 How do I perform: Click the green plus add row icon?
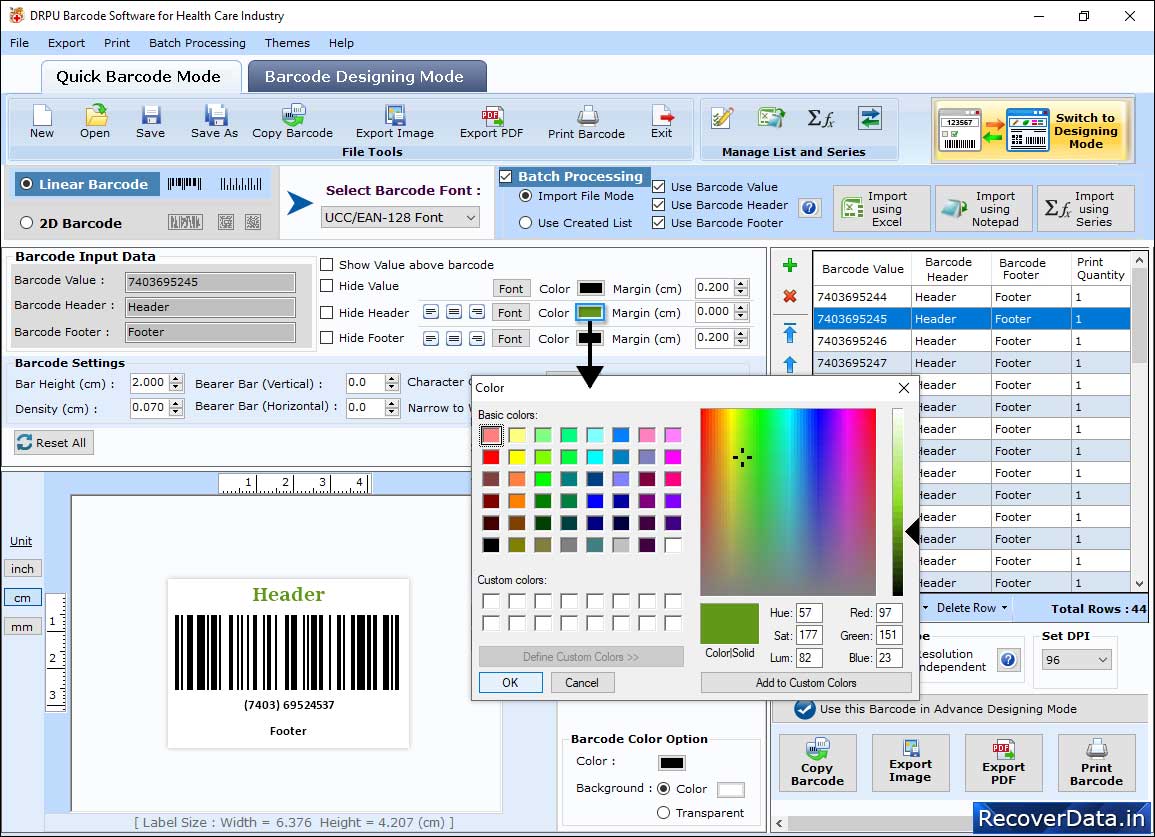coord(789,266)
